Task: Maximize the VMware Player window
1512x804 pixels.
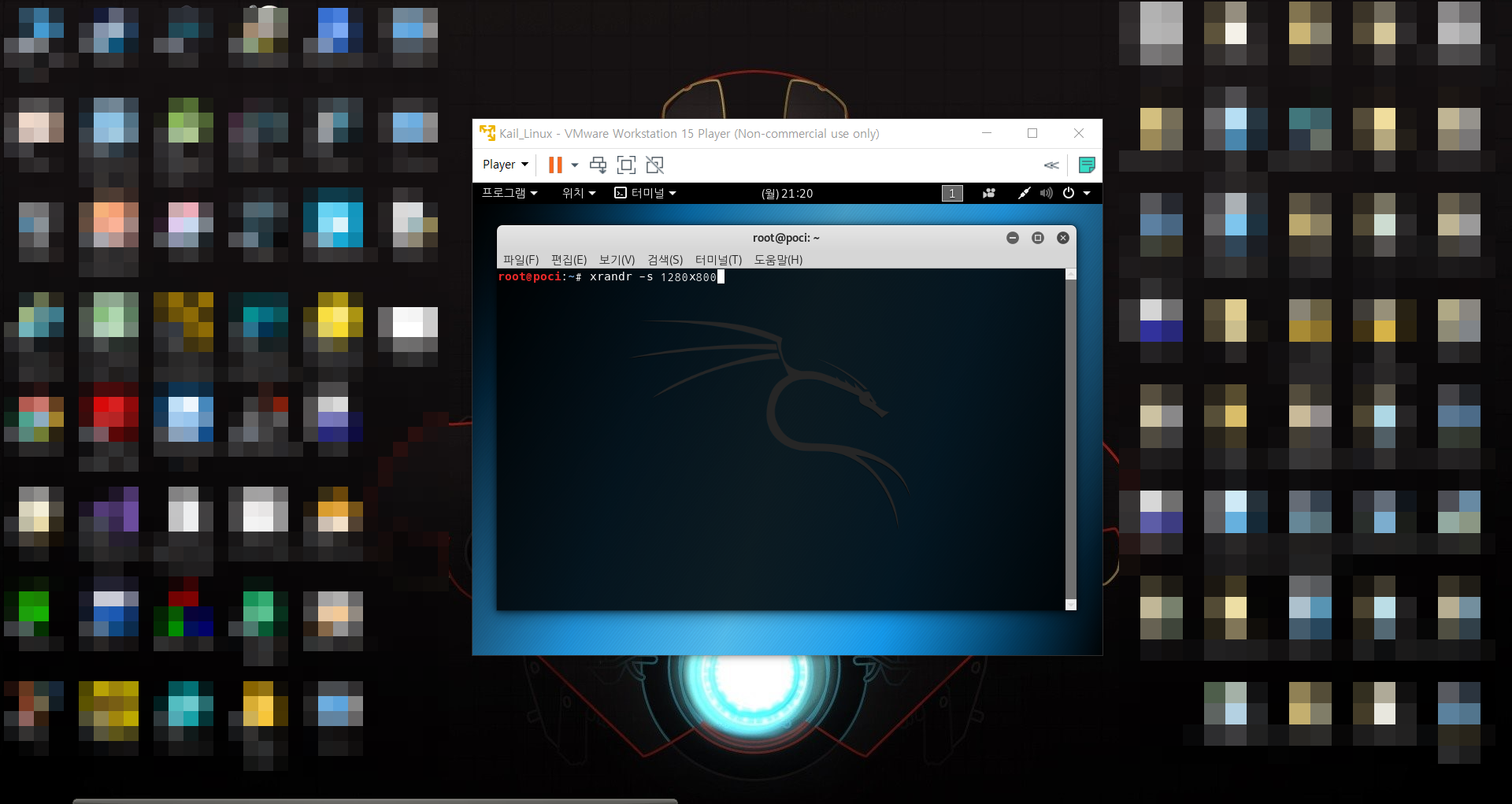Action: [1032, 133]
